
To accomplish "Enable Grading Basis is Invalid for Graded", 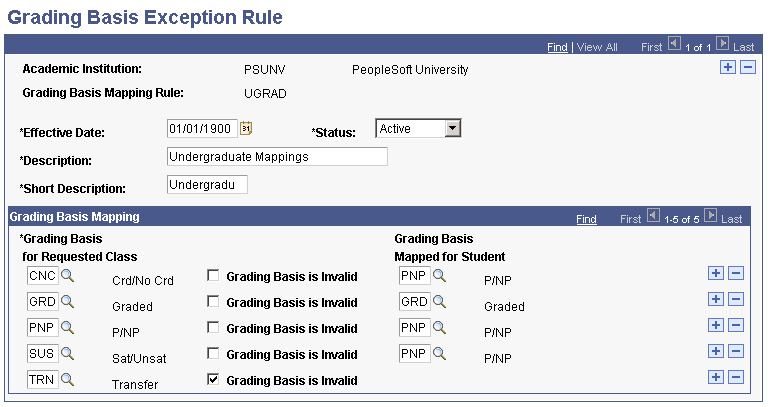I will coord(213,302).
